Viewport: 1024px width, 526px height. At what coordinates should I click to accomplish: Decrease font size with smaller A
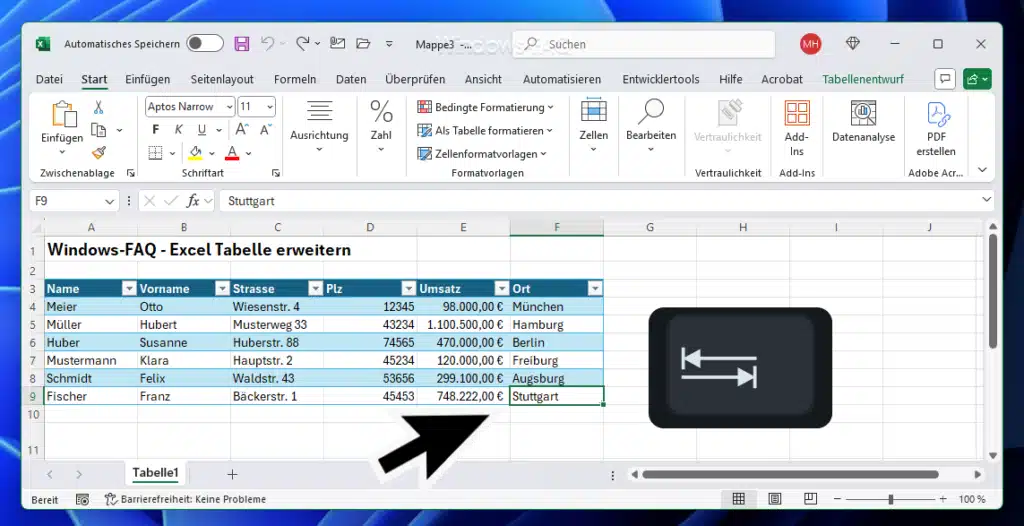click(x=266, y=129)
